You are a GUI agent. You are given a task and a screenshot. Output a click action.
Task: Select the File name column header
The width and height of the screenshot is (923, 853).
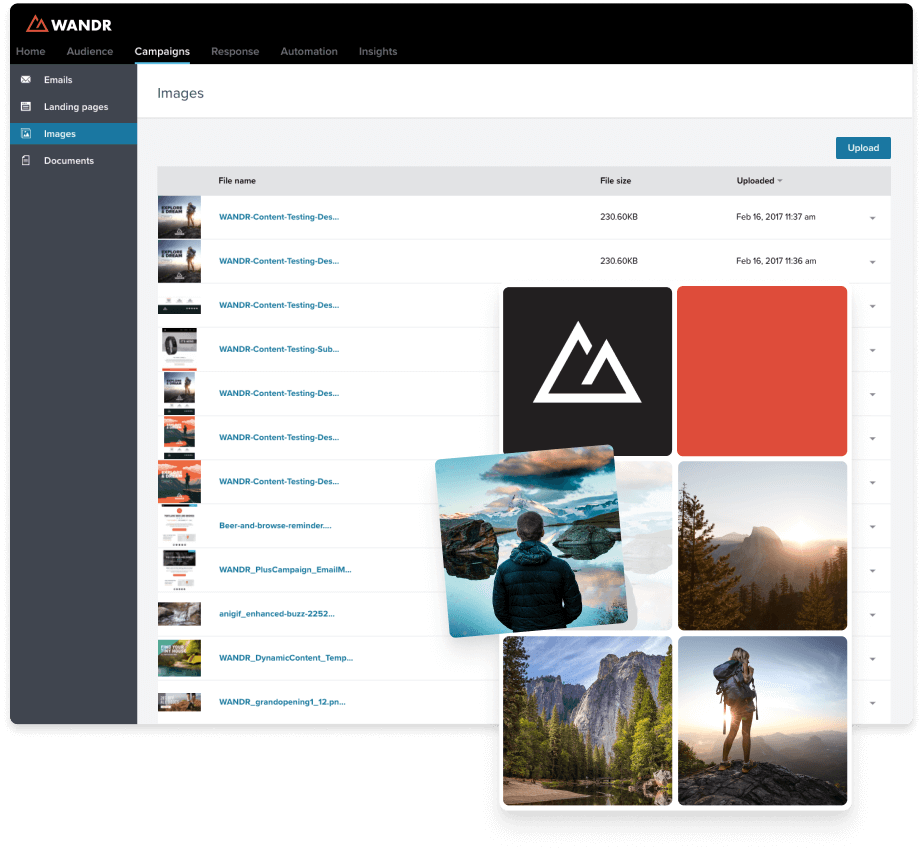[237, 181]
